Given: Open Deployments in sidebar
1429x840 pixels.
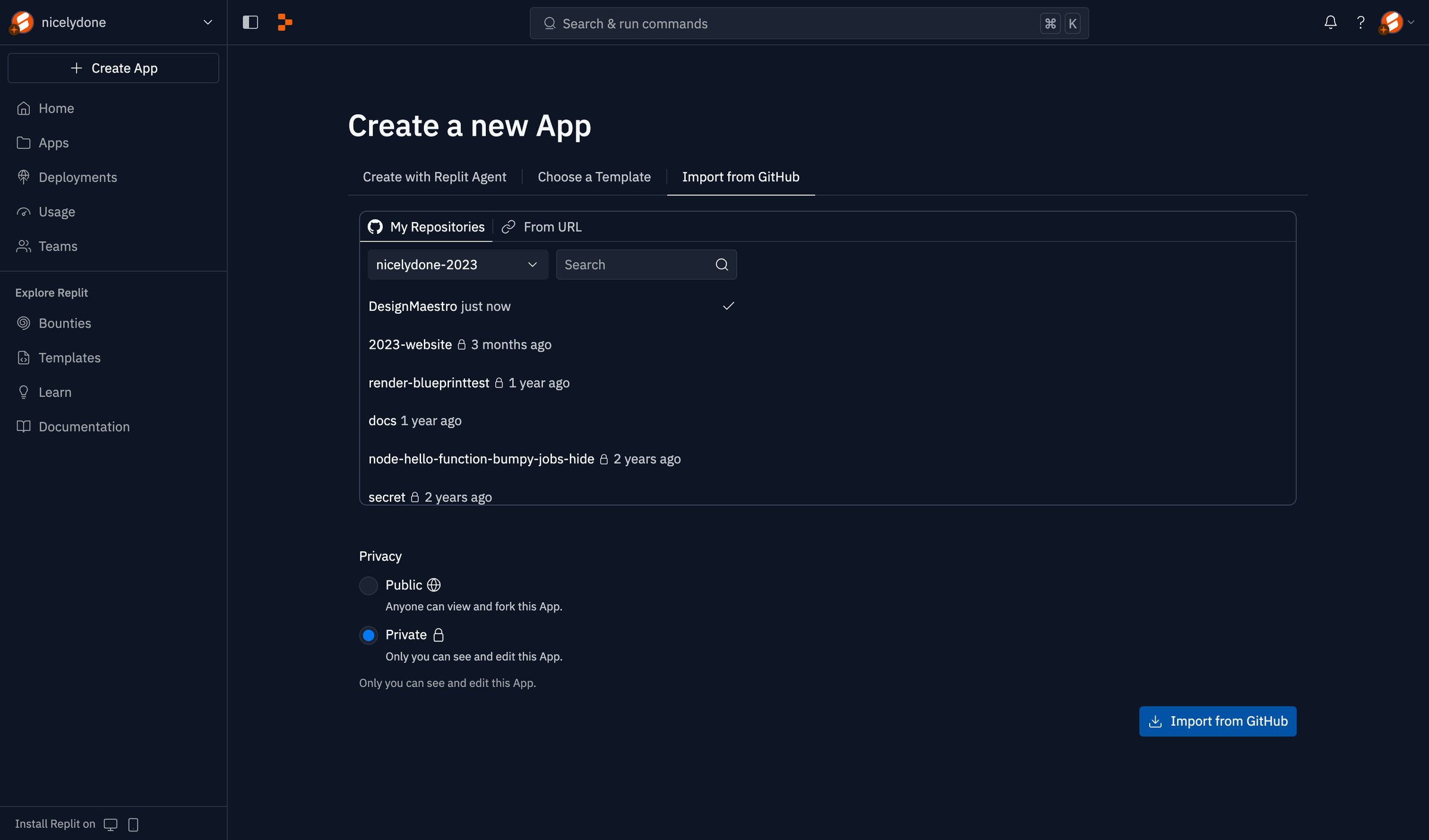Looking at the screenshot, I should [x=113, y=177].
